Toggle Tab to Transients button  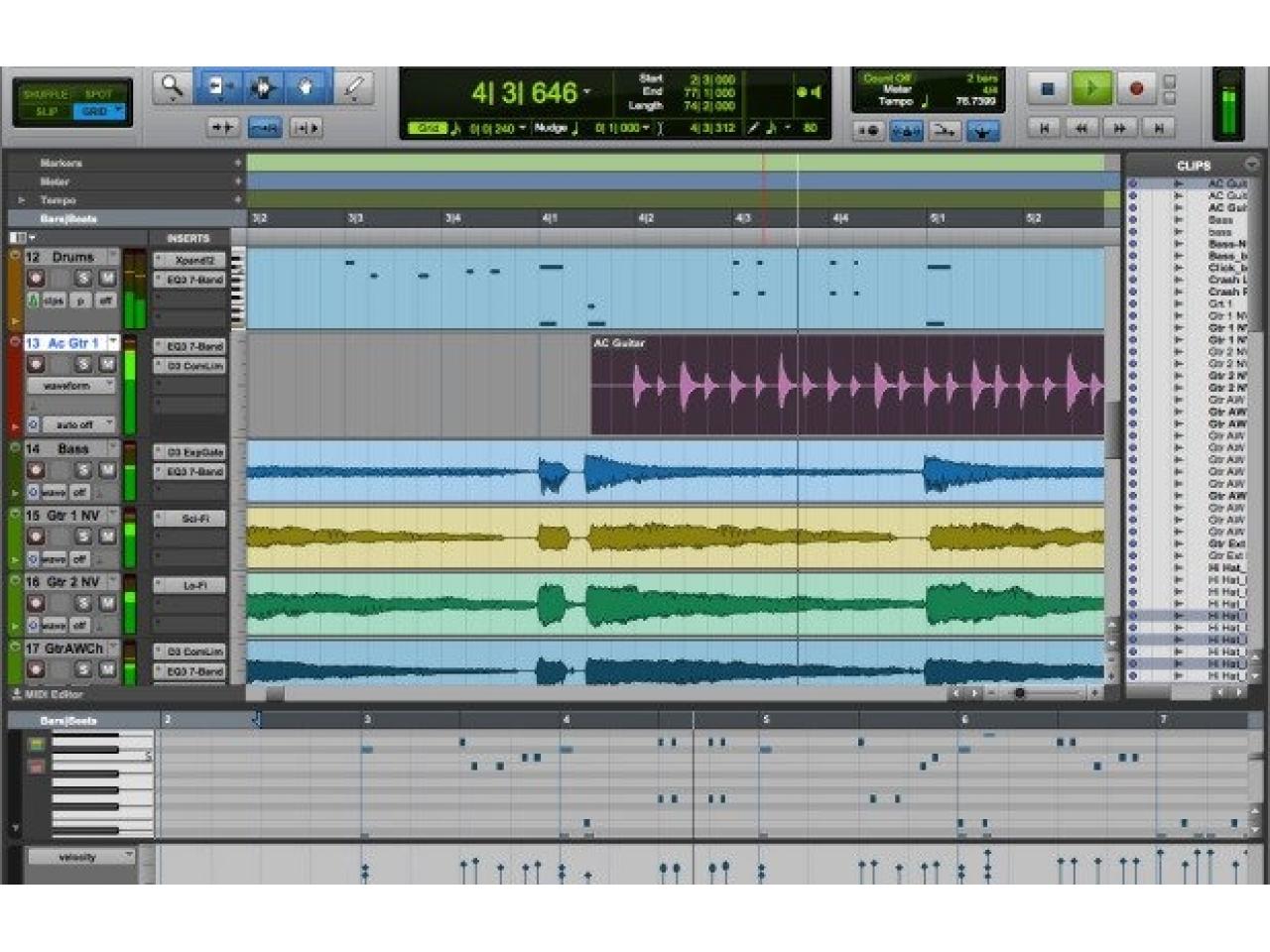click(221, 127)
